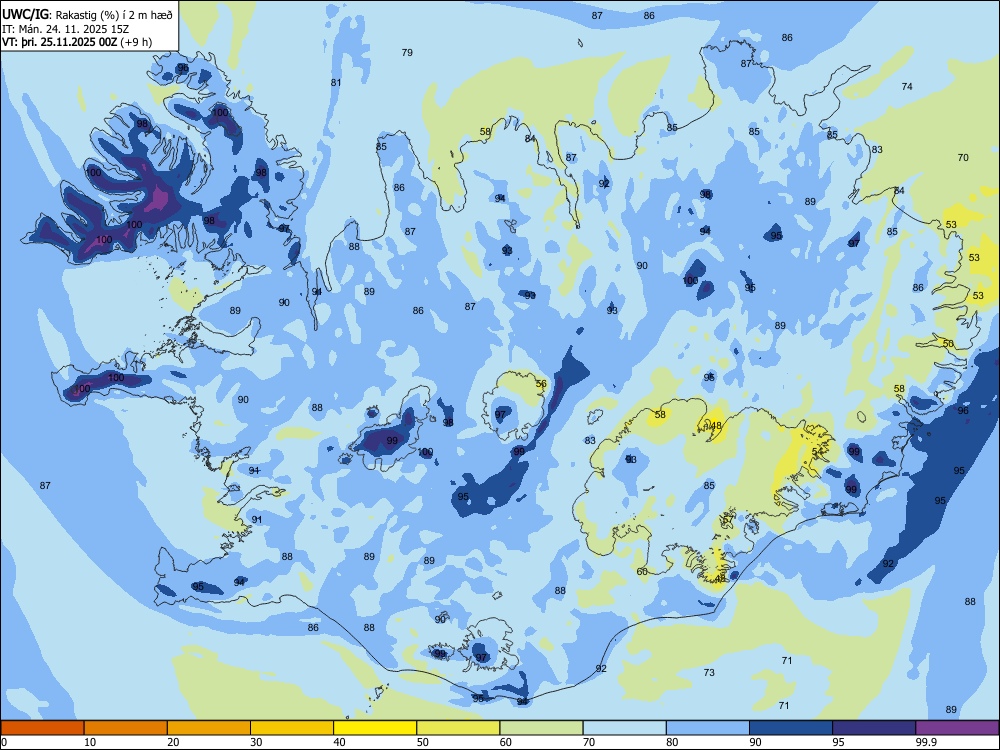Click the map value '57' near the southern glacier edge
This screenshot has height=750, width=1000.
coord(728,520)
